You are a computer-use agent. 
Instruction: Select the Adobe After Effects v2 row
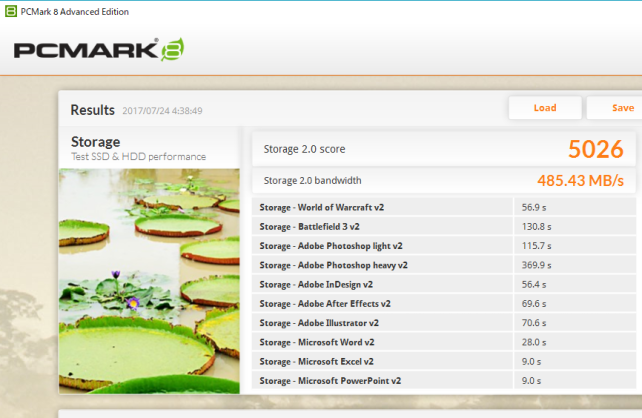(444, 303)
